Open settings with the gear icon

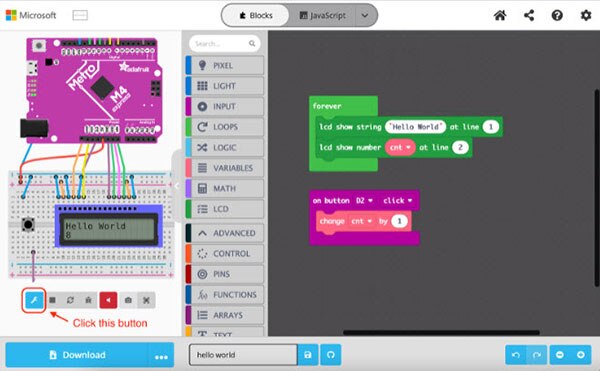tap(585, 15)
